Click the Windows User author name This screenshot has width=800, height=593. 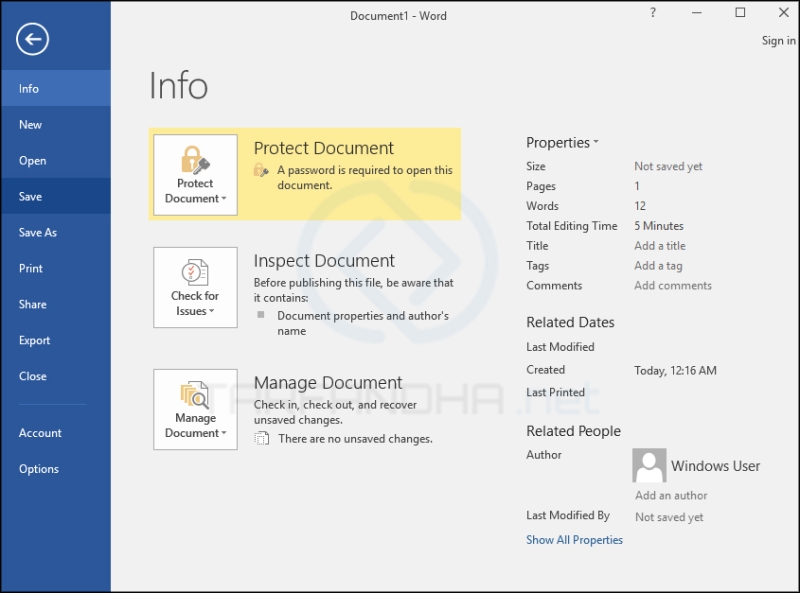point(715,465)
